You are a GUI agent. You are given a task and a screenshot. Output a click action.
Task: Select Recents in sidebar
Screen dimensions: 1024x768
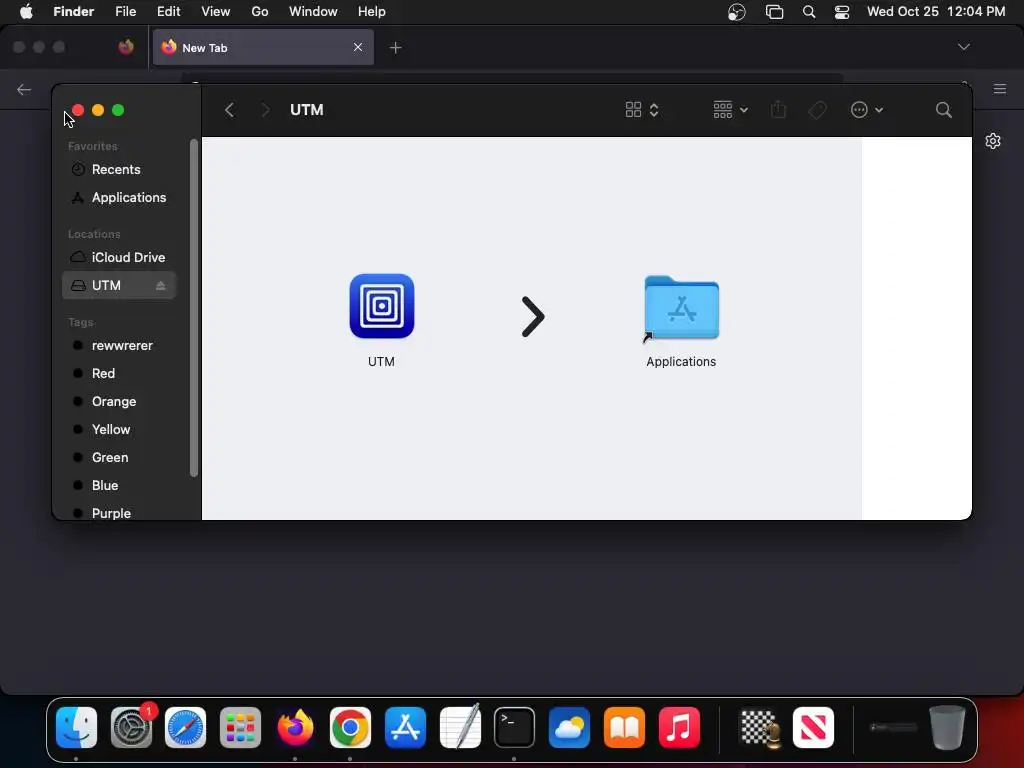click(119, 169)
